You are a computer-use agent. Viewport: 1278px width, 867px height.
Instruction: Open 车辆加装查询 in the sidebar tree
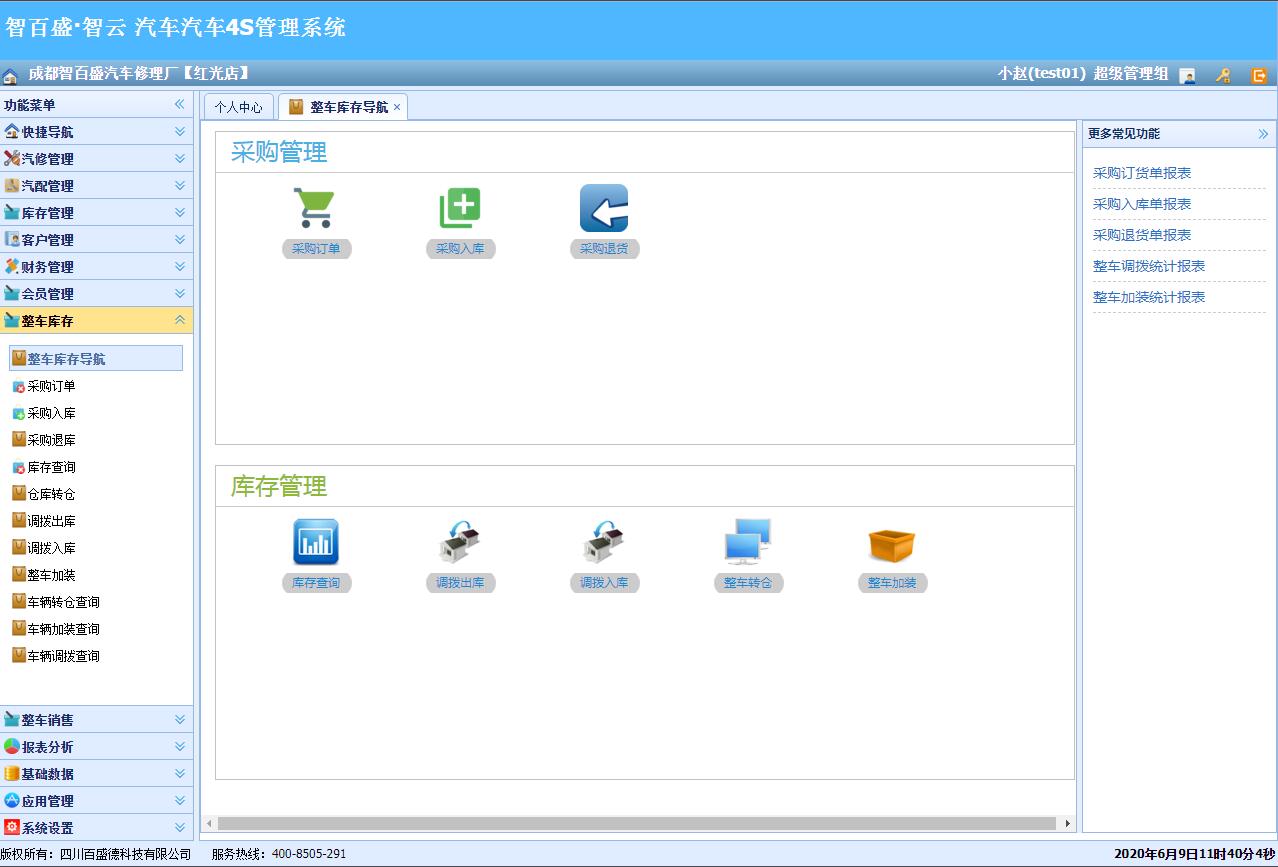coord(63,629)
